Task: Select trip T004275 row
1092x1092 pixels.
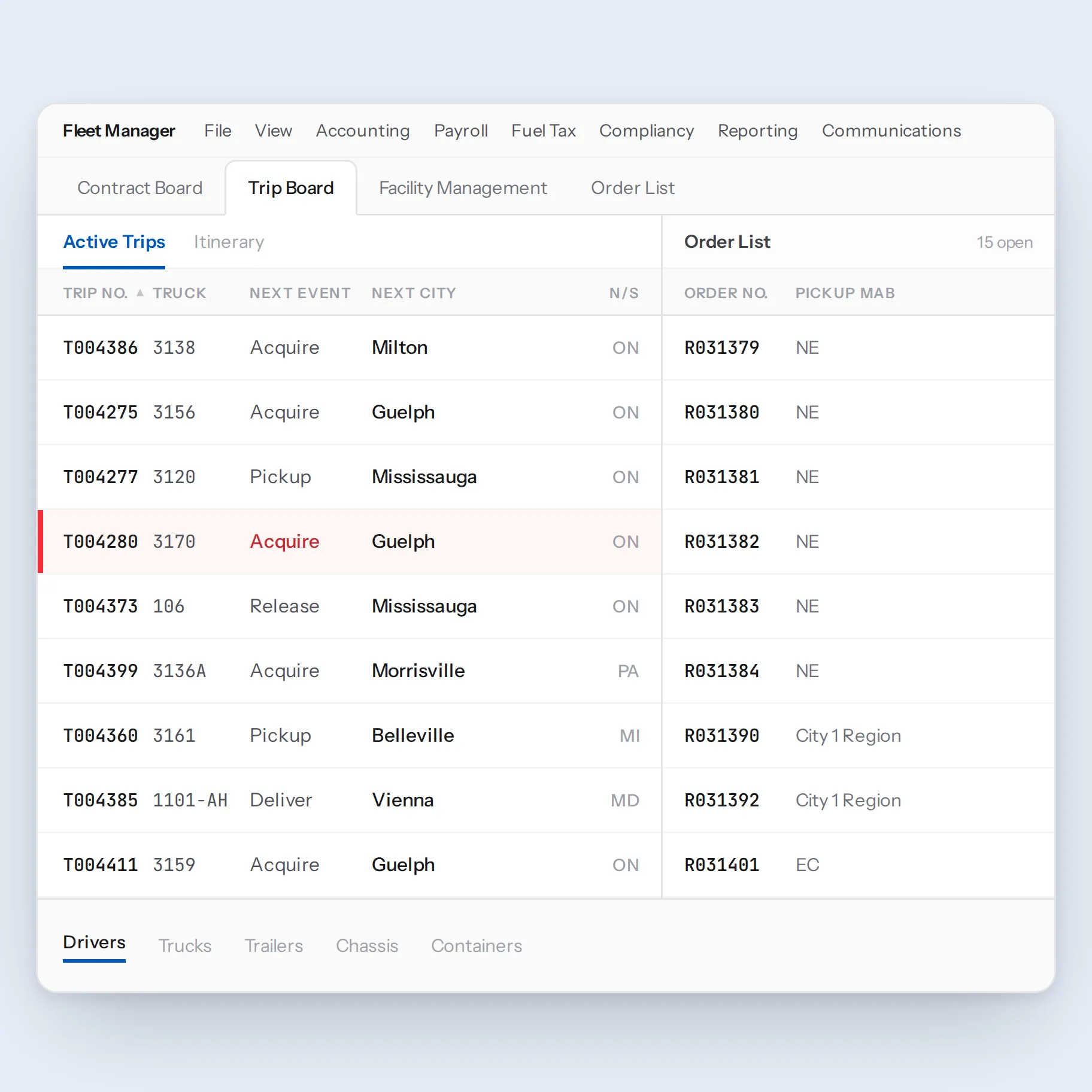Action: pyautogui.click(x=350, y=412)
